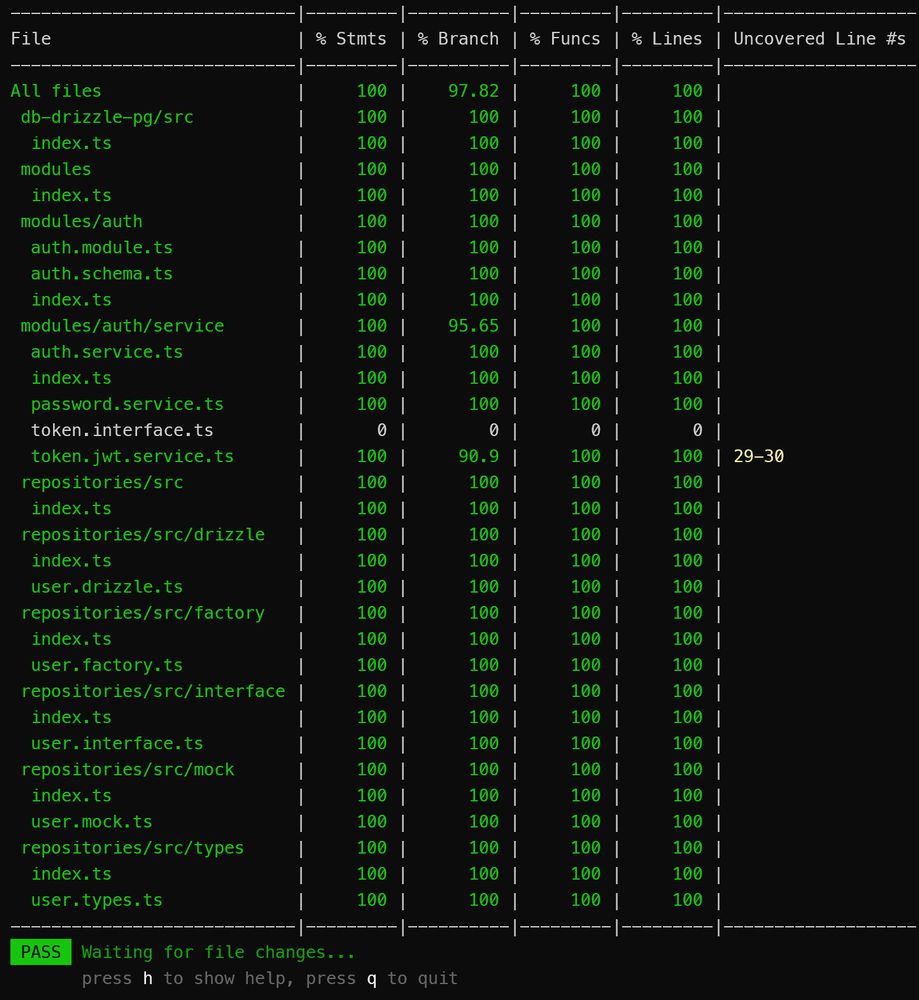Click the 'File' column header
Screen dimensions: 919x1000
(31, 39)
